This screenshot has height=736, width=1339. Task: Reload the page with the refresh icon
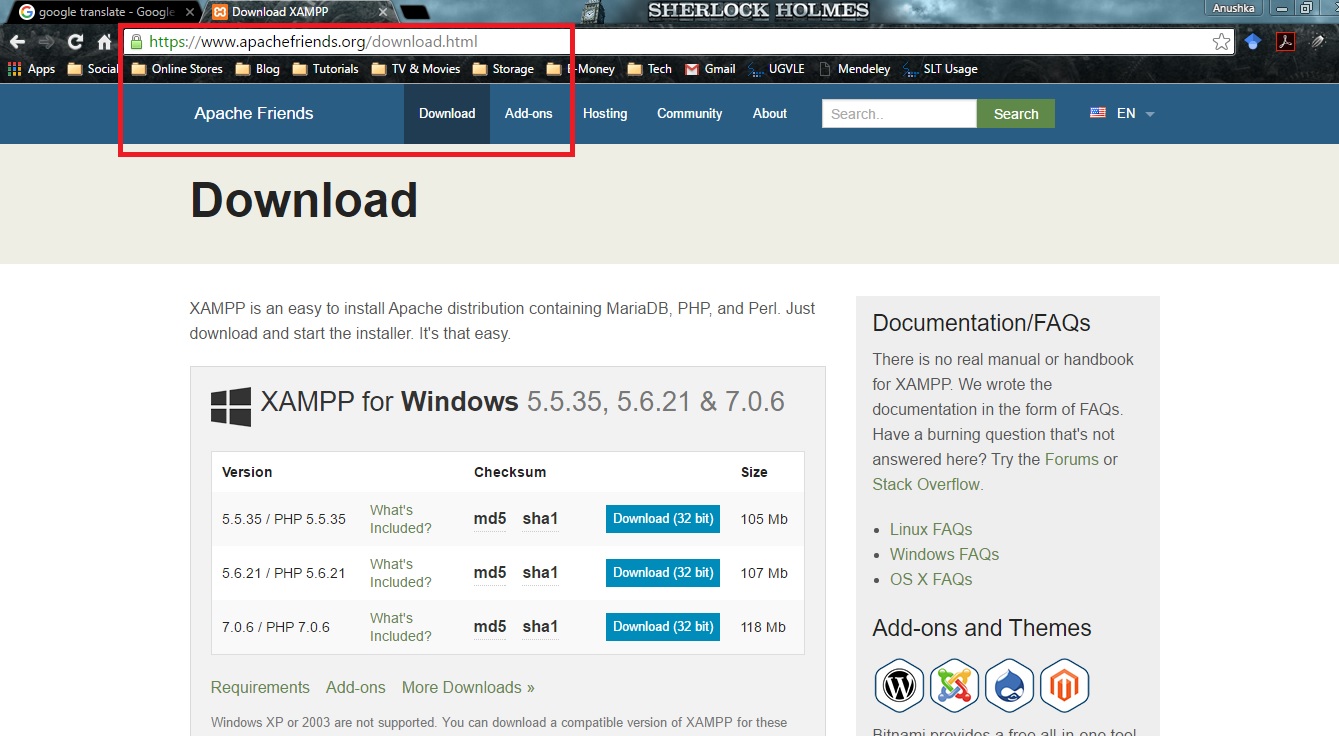[75, 41]
